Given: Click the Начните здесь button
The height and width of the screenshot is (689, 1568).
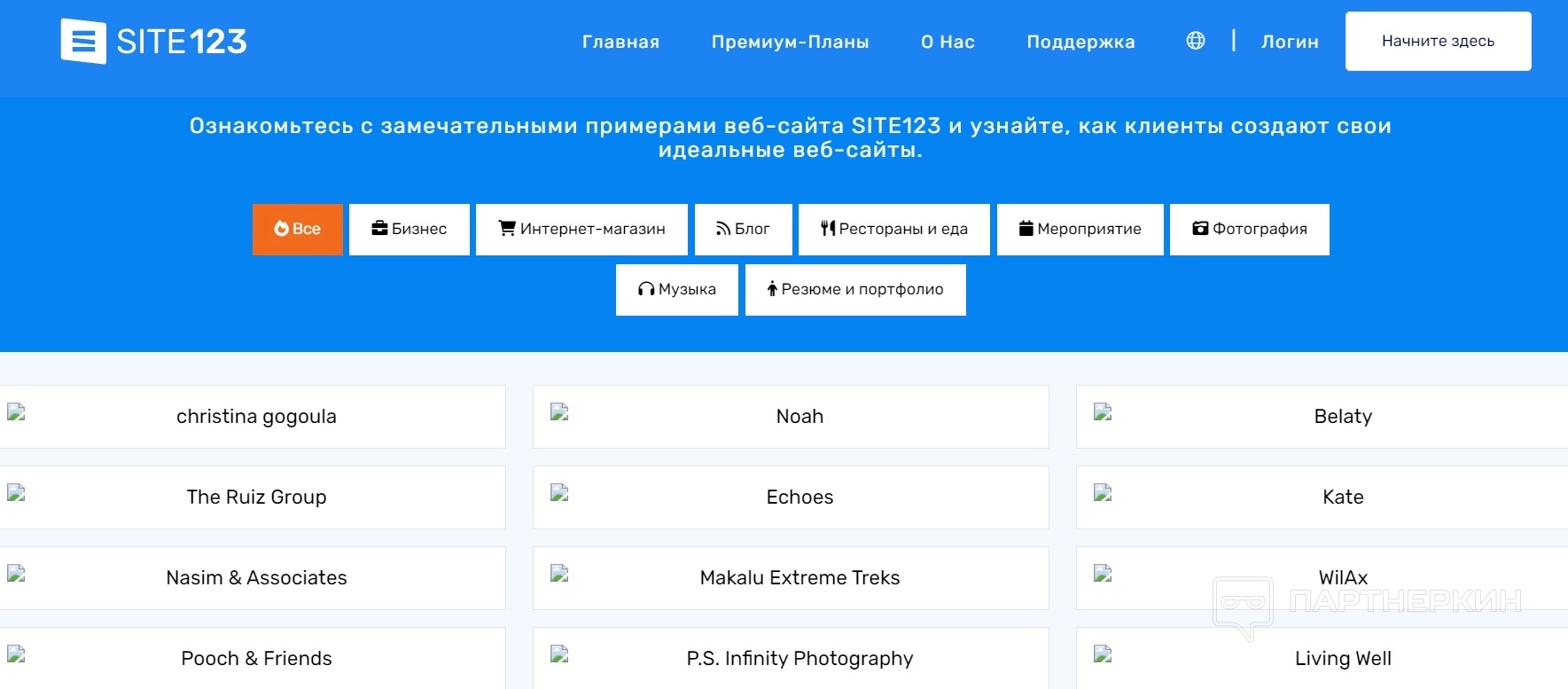Looking at the screenshot, I should click(x=1438, y=41).
